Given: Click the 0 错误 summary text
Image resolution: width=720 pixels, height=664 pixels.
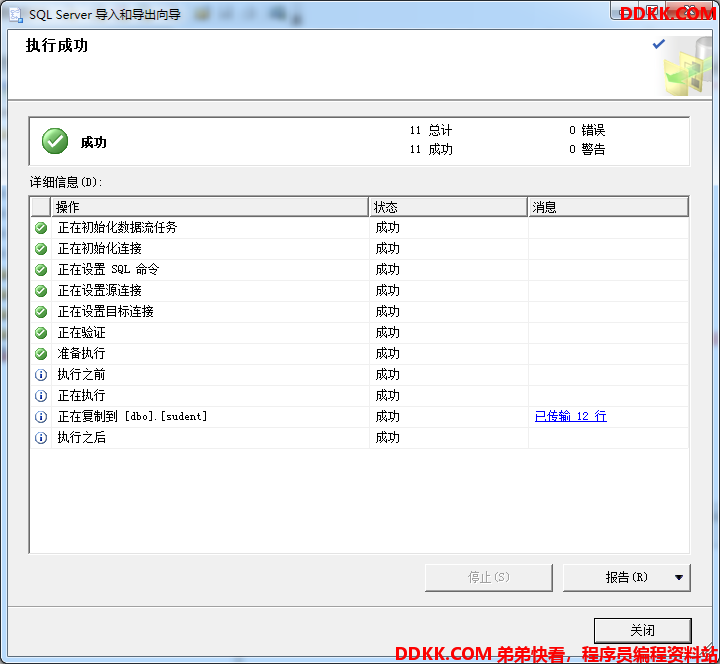Looking at the screenshot, I should pyautogui.click(x=587, y=130).
